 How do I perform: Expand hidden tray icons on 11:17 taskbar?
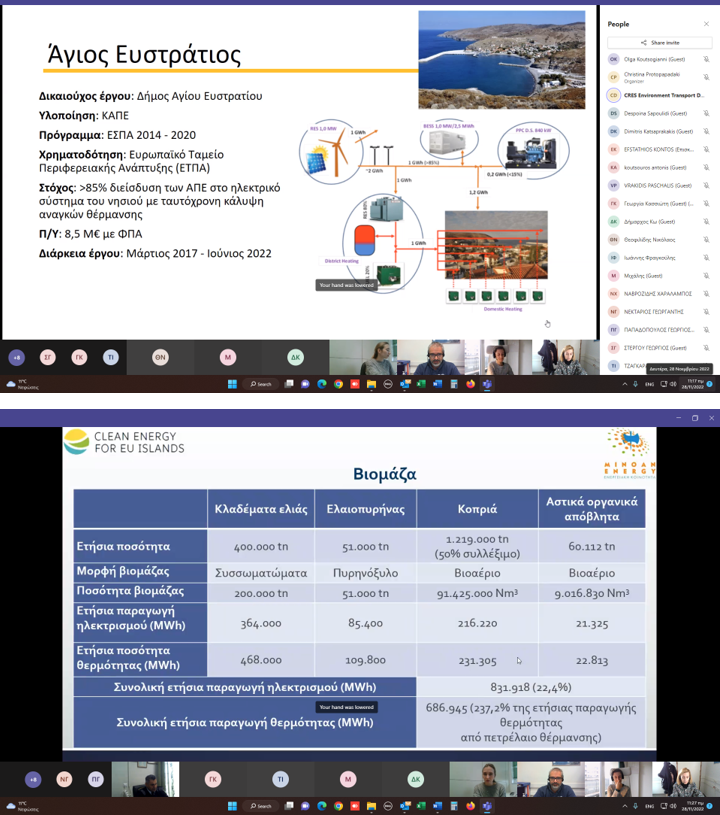click(x=624, y=384)
